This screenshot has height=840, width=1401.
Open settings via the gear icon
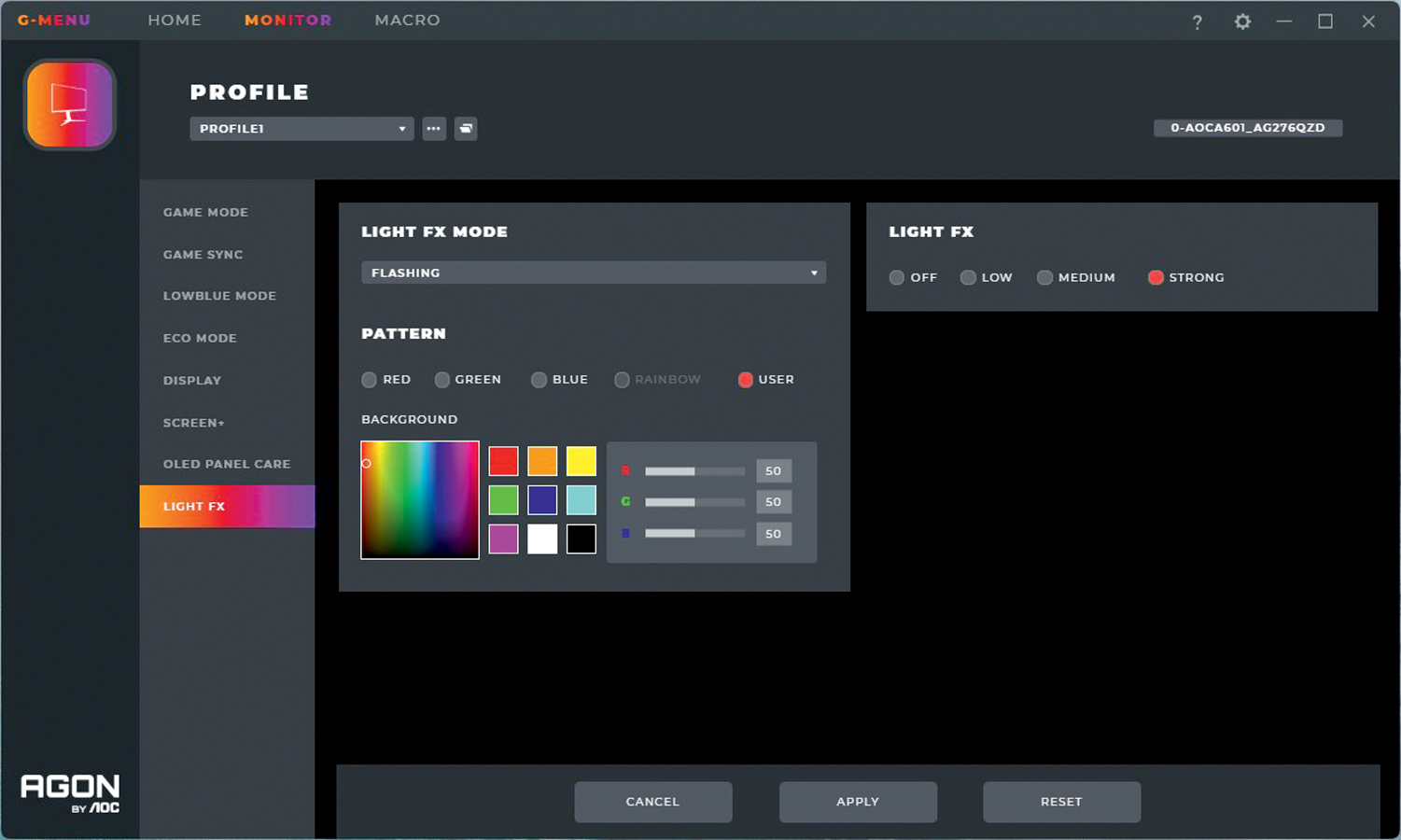coord(1242,21)
